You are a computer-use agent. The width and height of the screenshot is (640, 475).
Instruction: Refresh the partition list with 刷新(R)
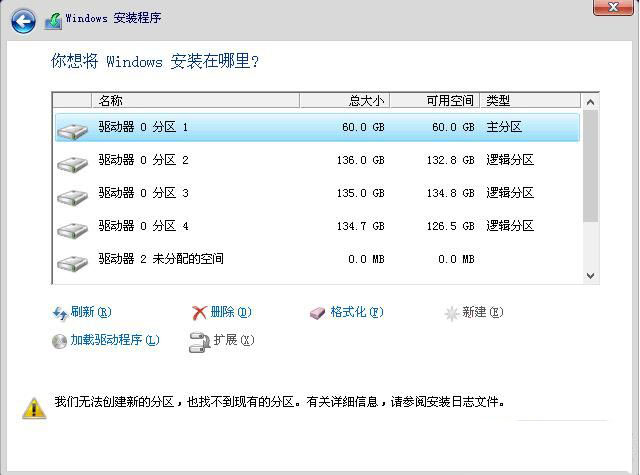(91, 312)
